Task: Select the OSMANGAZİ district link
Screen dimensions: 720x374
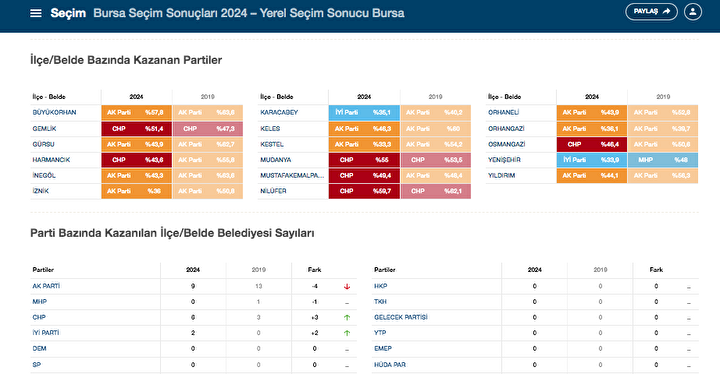Action: (x=506, y=144)
